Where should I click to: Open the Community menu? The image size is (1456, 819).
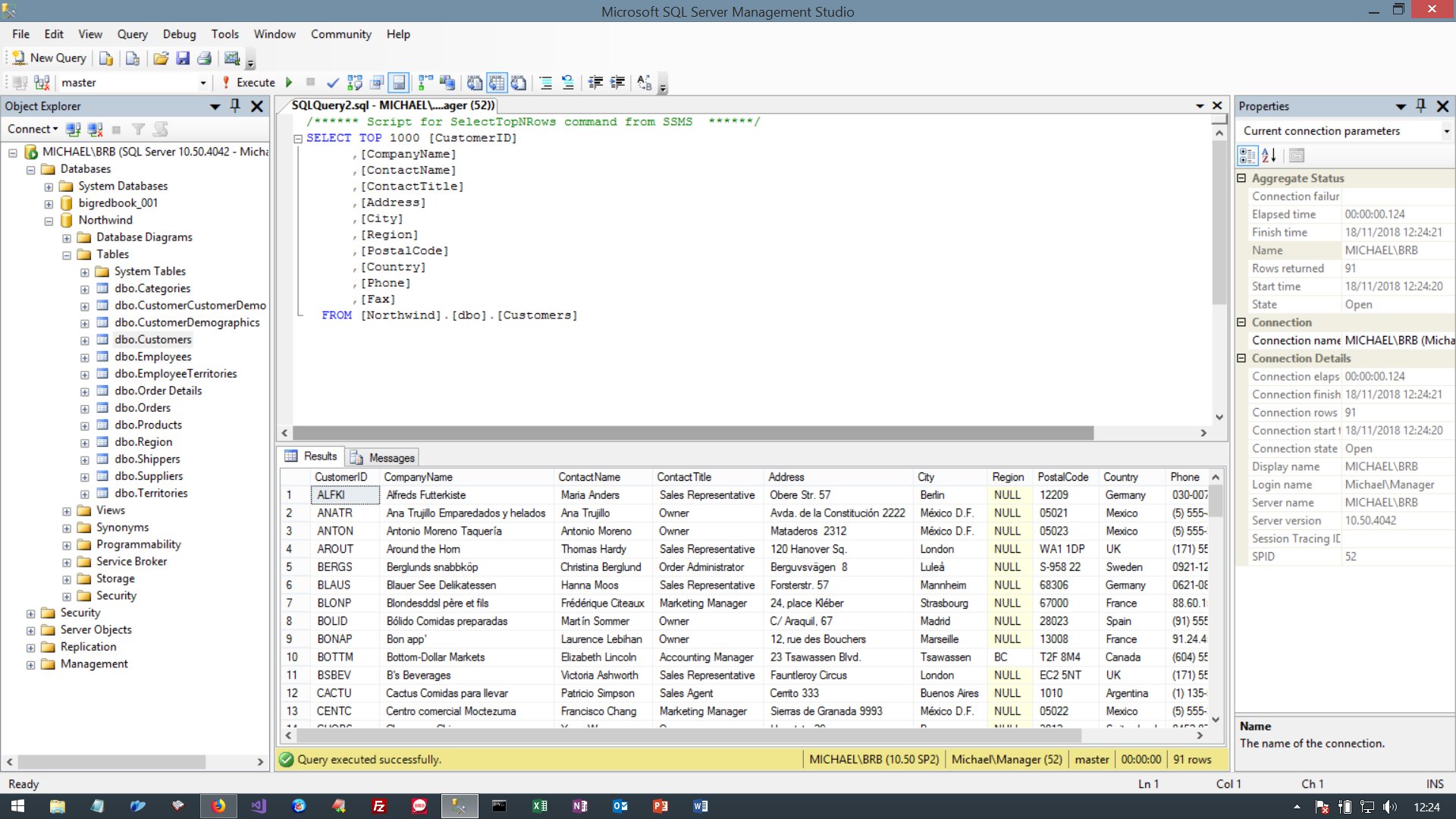point(340,34)
